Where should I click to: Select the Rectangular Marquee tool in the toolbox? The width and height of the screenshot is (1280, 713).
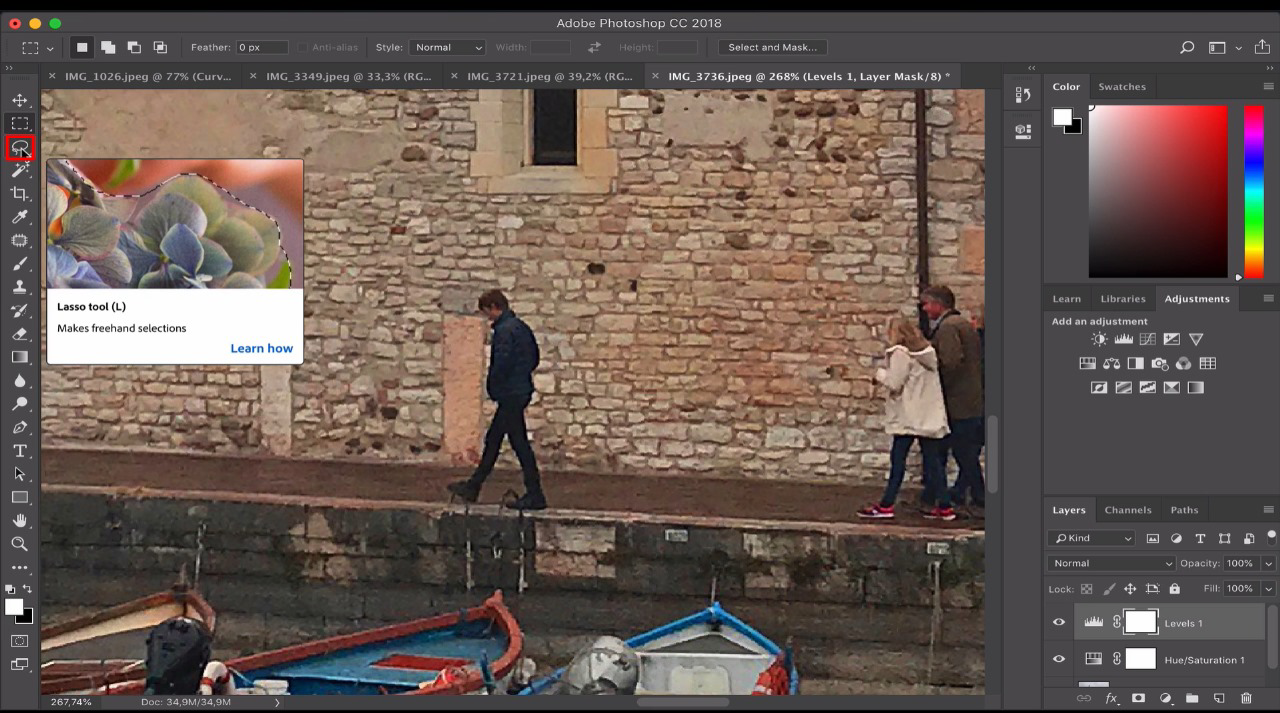click(x=19, y=123)
